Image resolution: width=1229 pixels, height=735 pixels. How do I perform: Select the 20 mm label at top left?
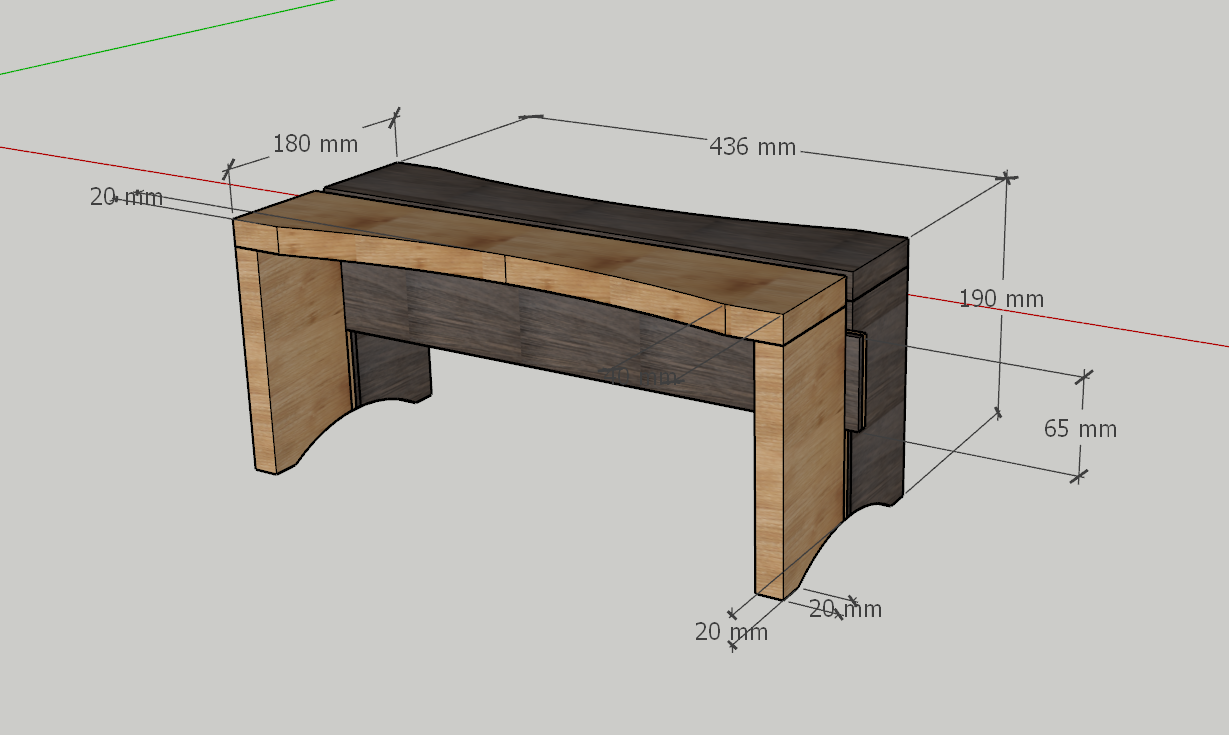[126, 197]
